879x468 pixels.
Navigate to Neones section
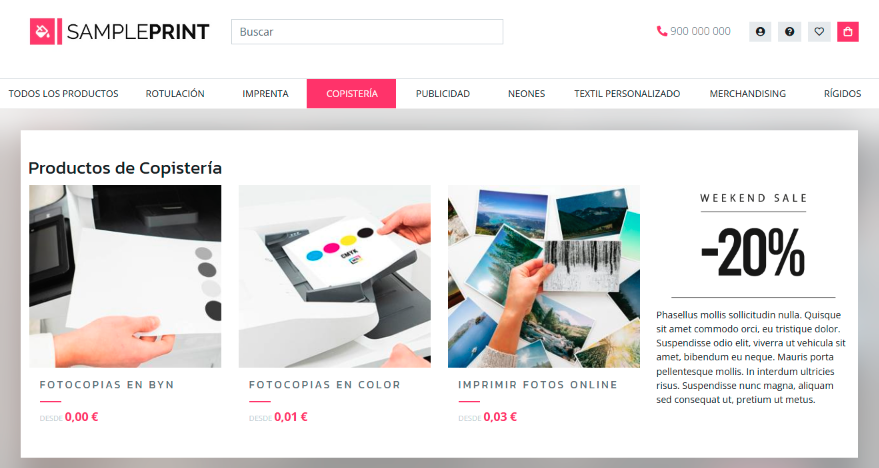[x=526, y=94]
